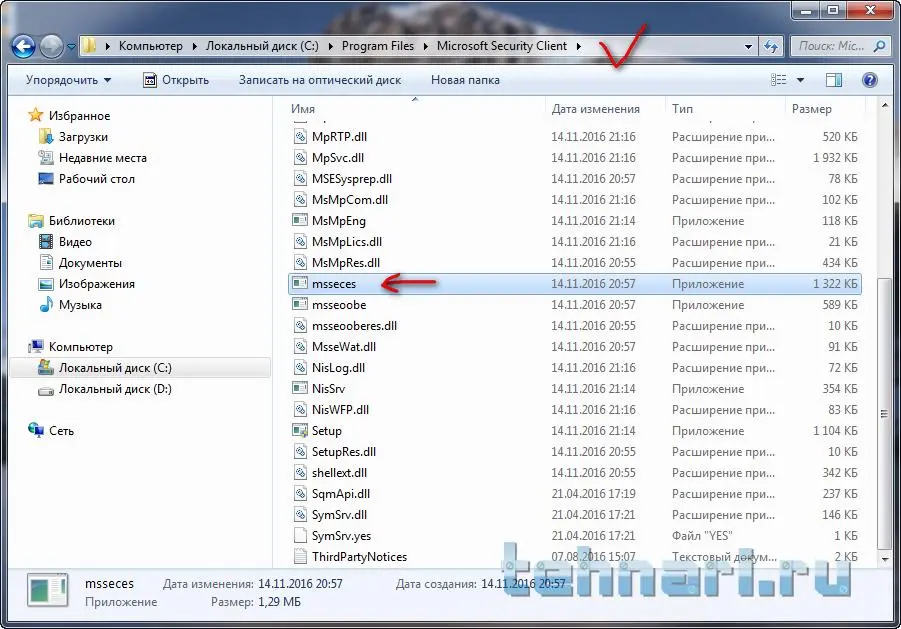Click the SymSrv.yes file icon
Image resolution: width=901 pixels, height=629 pixels.
[300, 535]
